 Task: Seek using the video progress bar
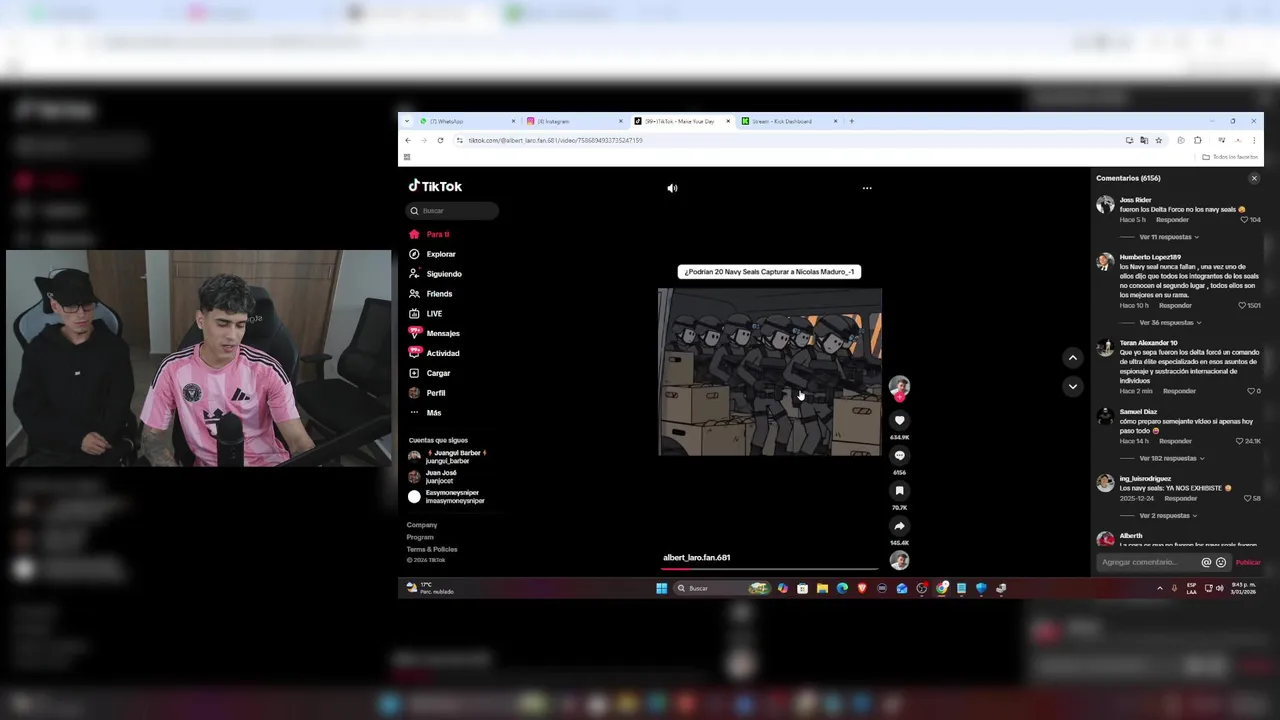tap(769, 569)
